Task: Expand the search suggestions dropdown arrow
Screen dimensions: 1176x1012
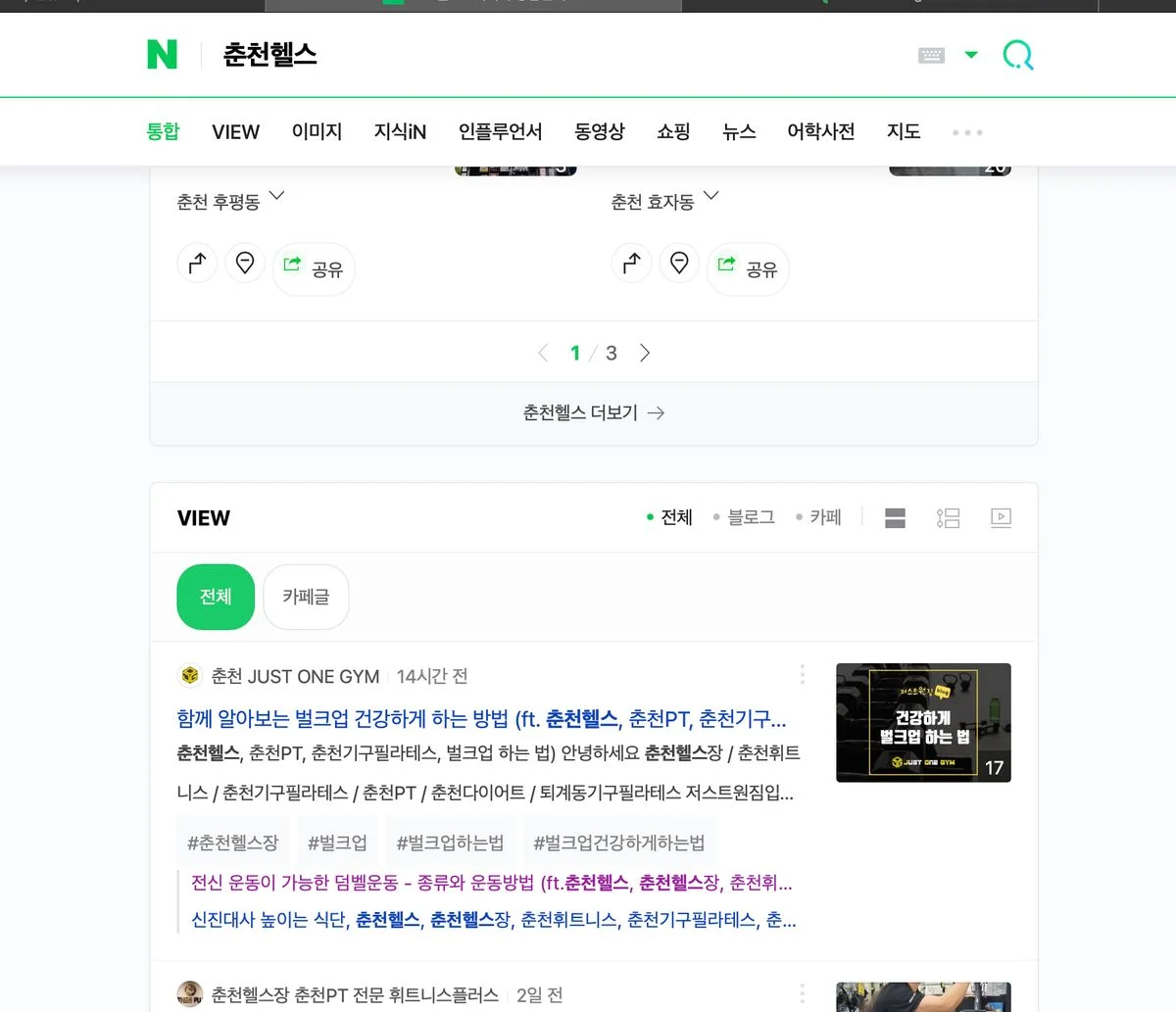Action: click(971, 55)
